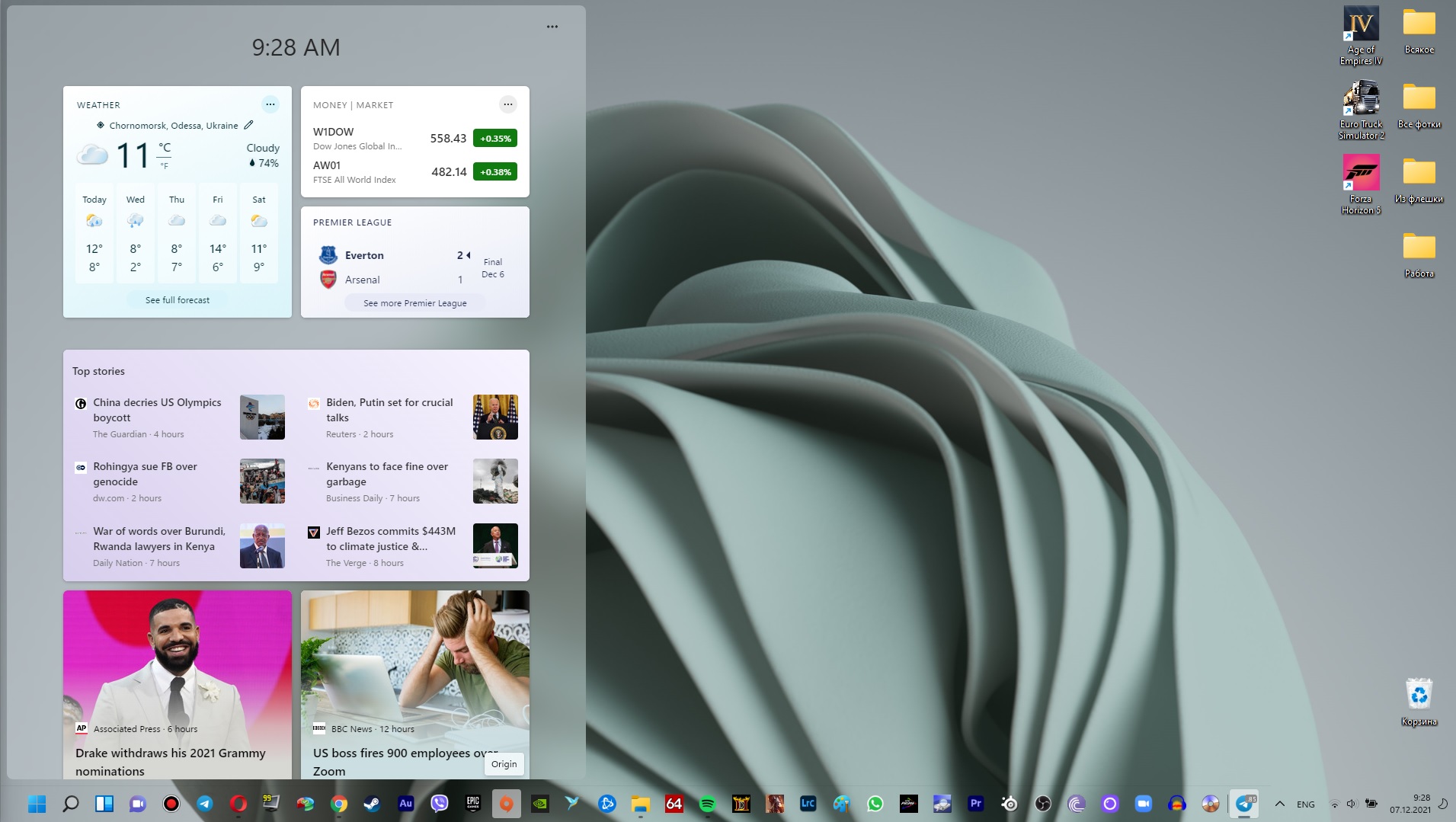Open the Money Market widget options menu
The width and height of the screenshot is (1456, 822).
(x=508, y=104)
